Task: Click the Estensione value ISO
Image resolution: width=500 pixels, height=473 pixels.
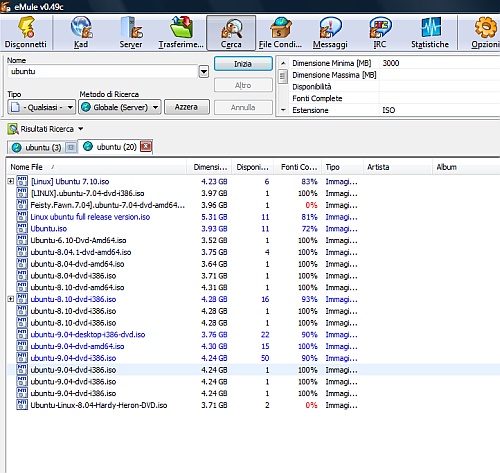Action: pos(389,110)
